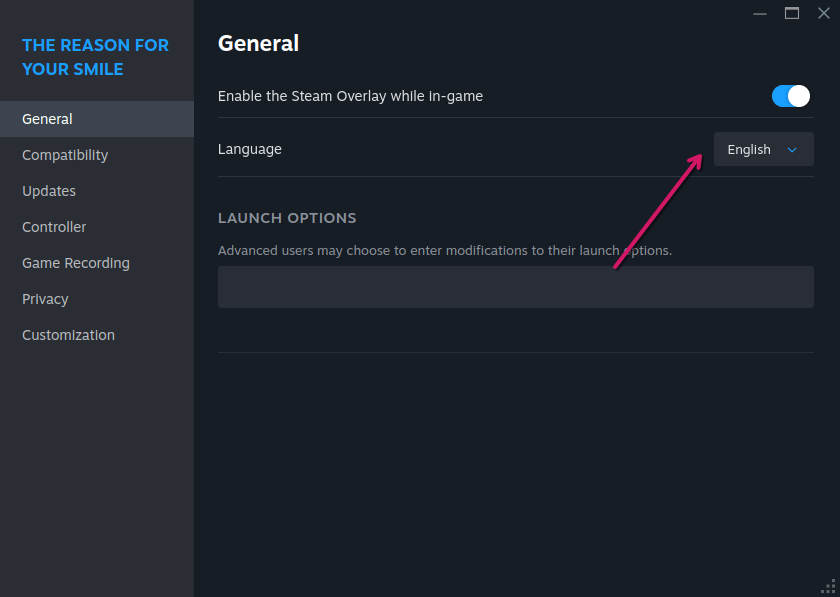
Task: Click the LAUNCH OPTIONS section heading
Action: 287,218
